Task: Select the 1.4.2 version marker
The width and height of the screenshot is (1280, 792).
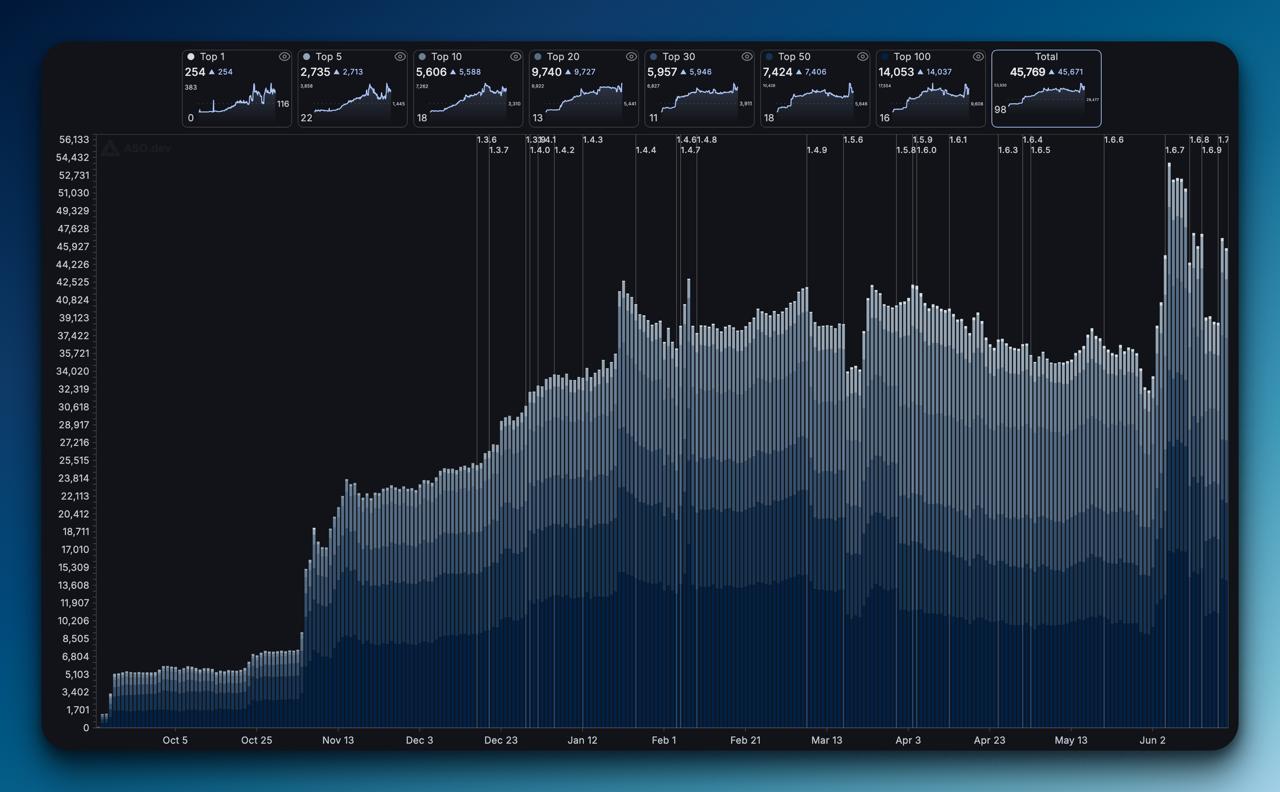Action: click(564, 150)
